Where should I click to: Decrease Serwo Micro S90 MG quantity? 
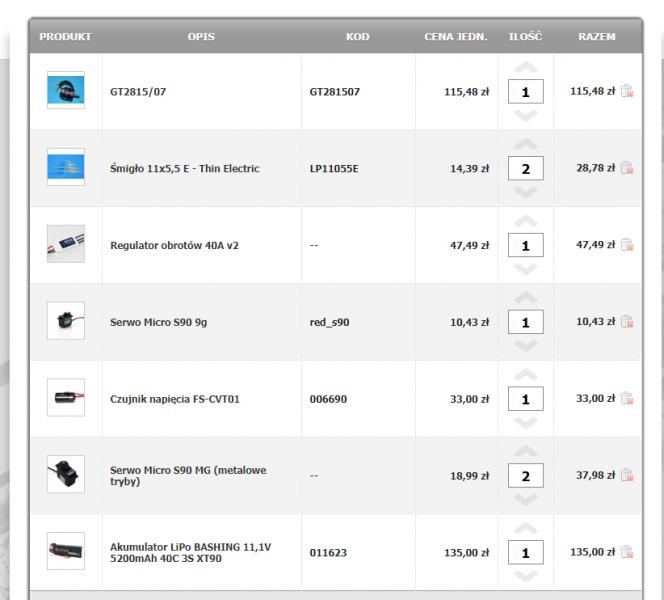click(x=525, y=500)
